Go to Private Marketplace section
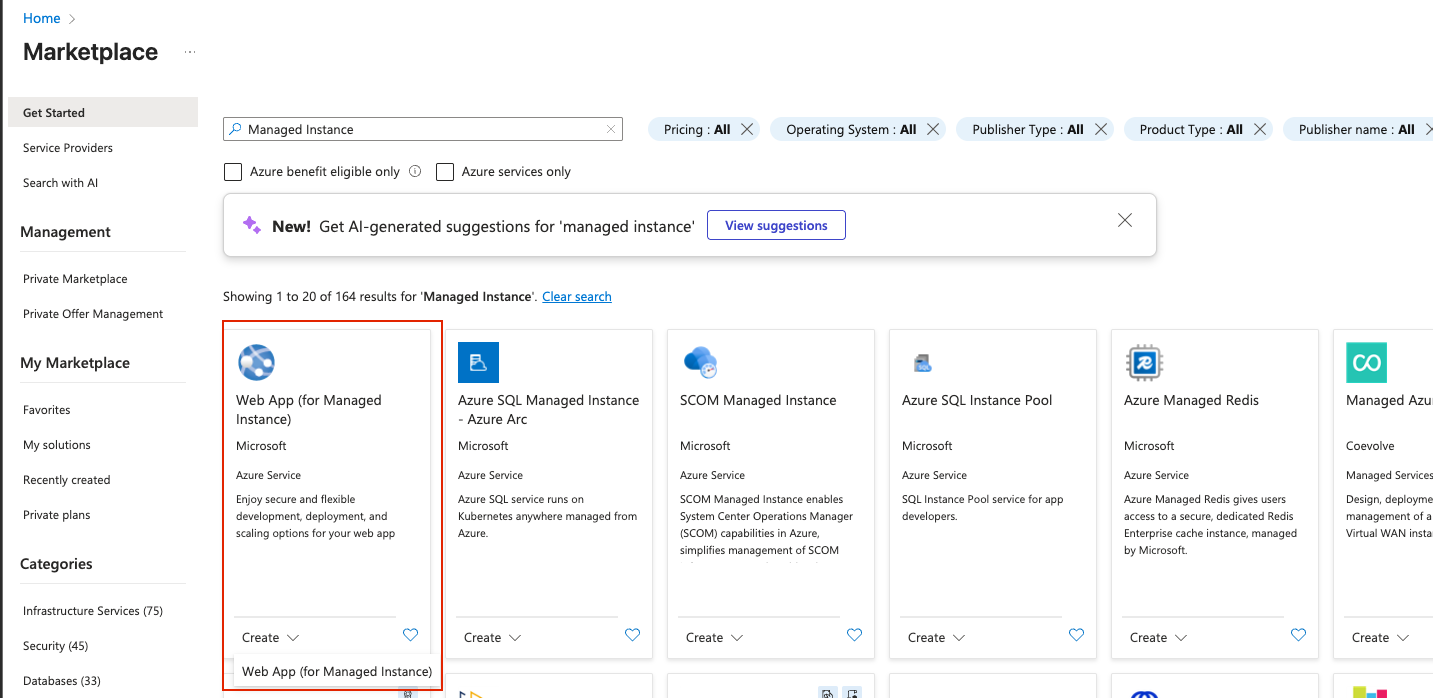The image size is (1433, 698). [x=75, y=279]
